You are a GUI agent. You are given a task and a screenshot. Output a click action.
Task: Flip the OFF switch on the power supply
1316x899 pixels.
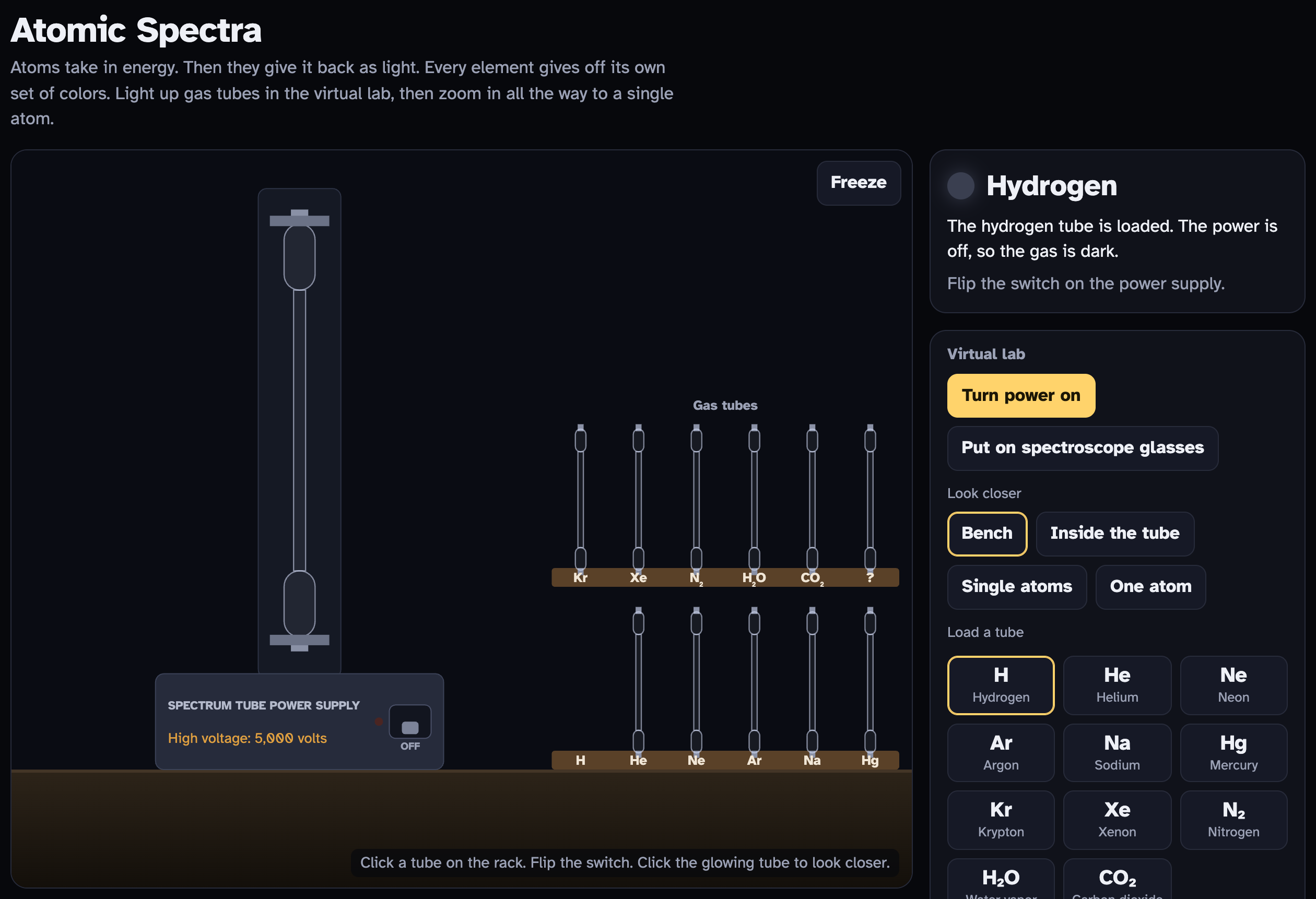(410, 722)
